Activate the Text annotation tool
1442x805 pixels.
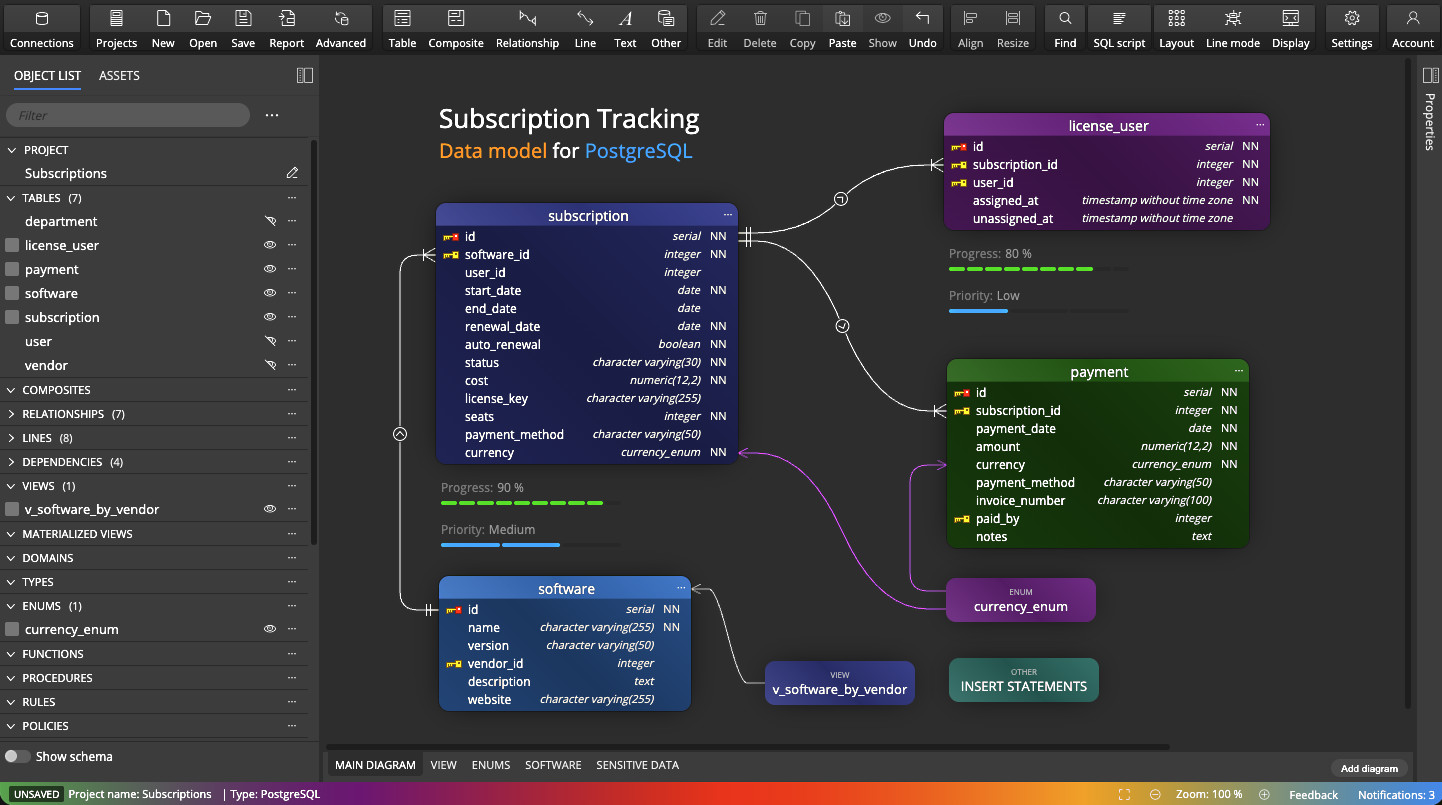[x=625, y=27]
